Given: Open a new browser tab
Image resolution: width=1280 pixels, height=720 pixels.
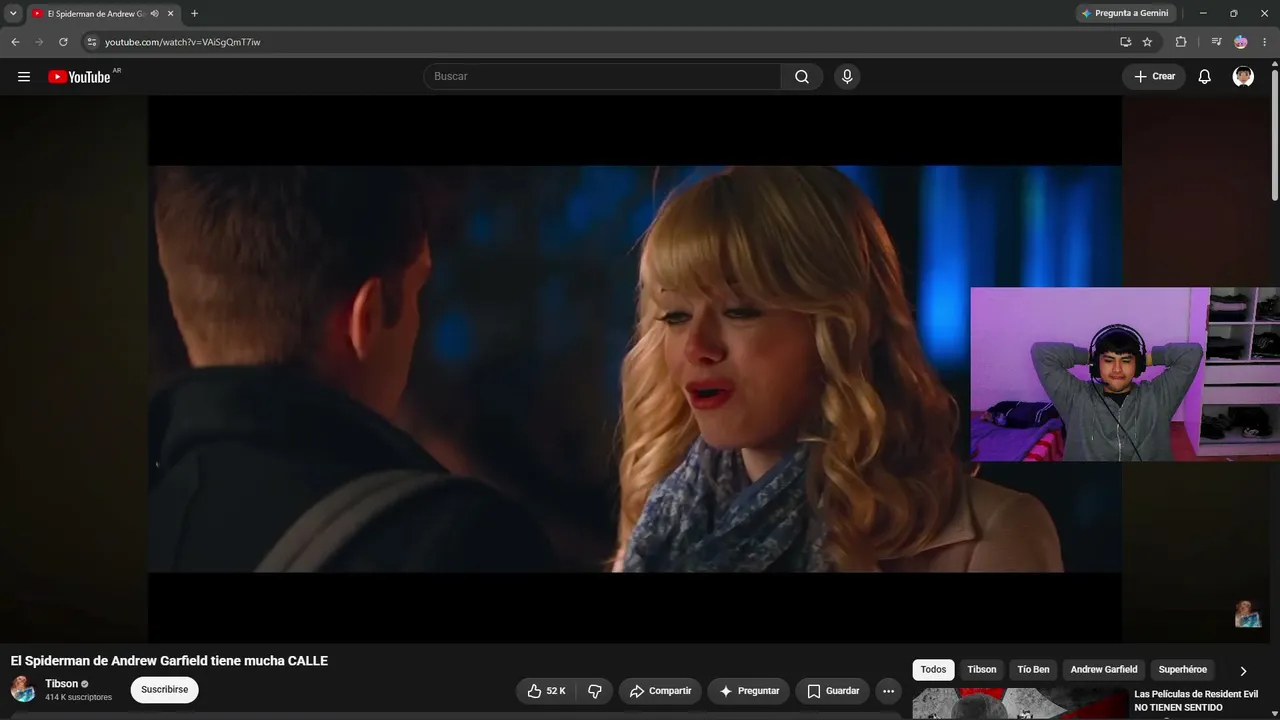Looking at the screenshot, I should click(194, 14).
